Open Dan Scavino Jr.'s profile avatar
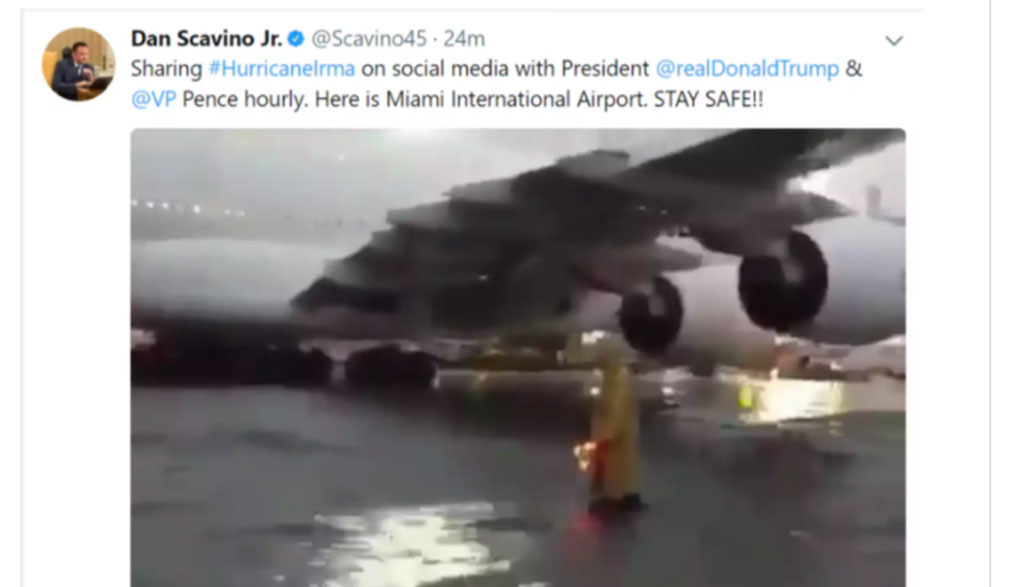This screenshot has height=587, width=1024. (x=78, y=64)
